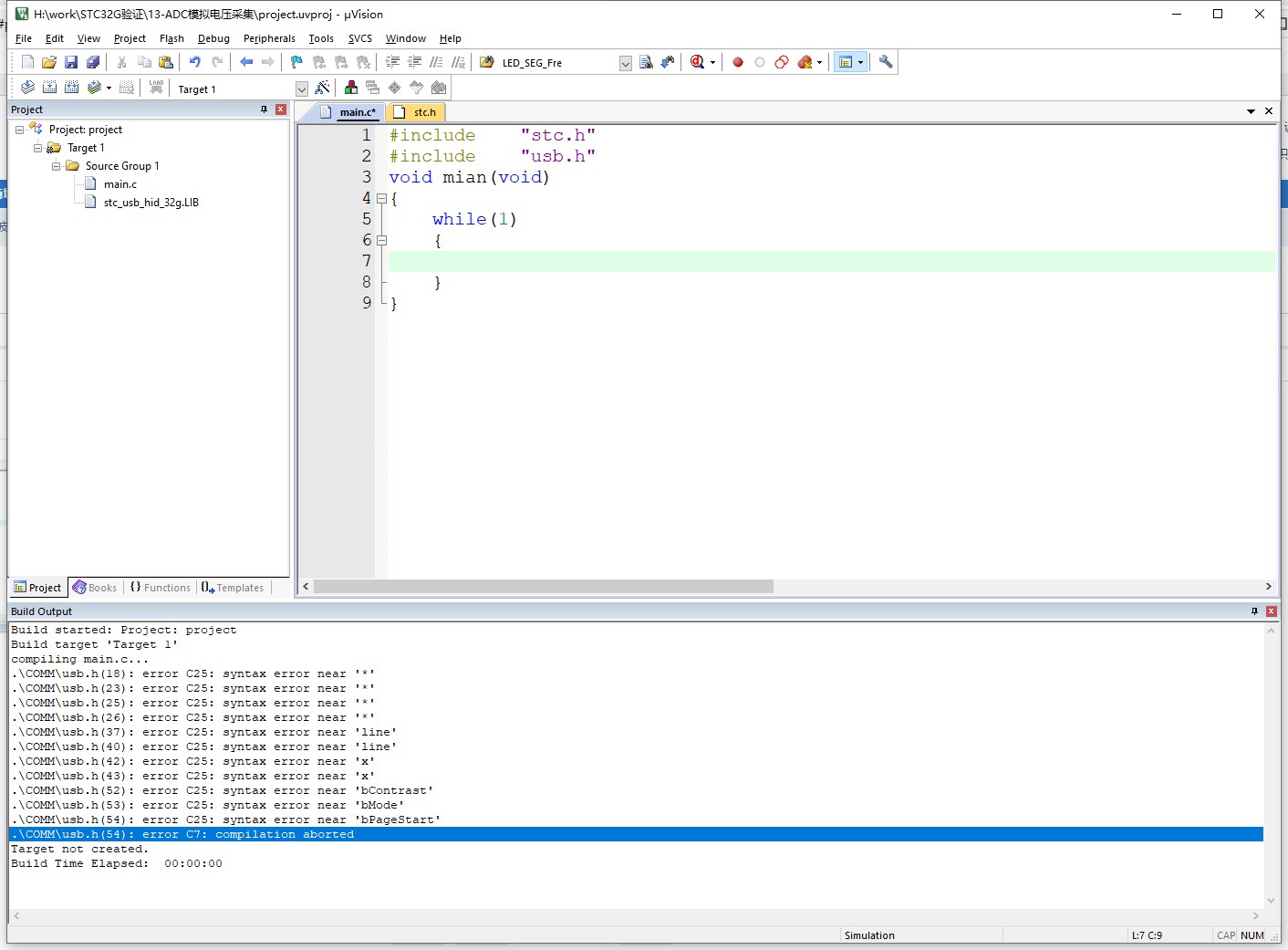Navigate backwards with the blue left arrow
This screenshot has width=1288, height=950.
(x=246, y=62)
